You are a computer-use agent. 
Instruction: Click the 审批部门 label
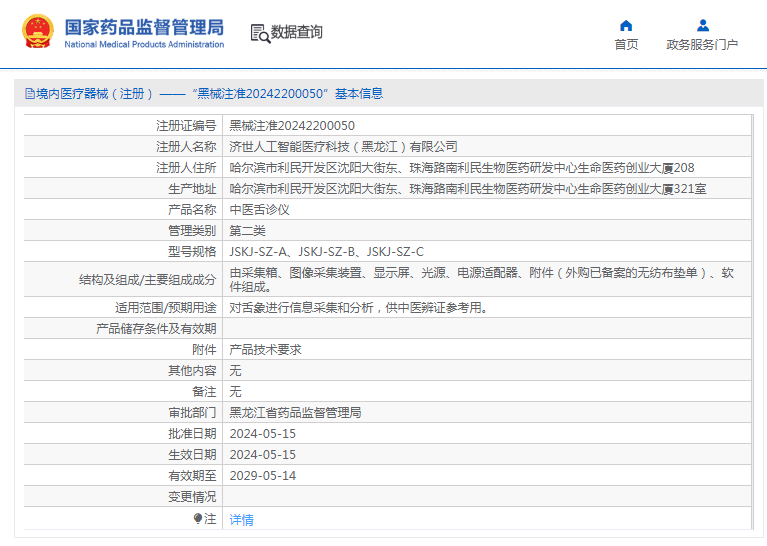click(x=192, y=413)
